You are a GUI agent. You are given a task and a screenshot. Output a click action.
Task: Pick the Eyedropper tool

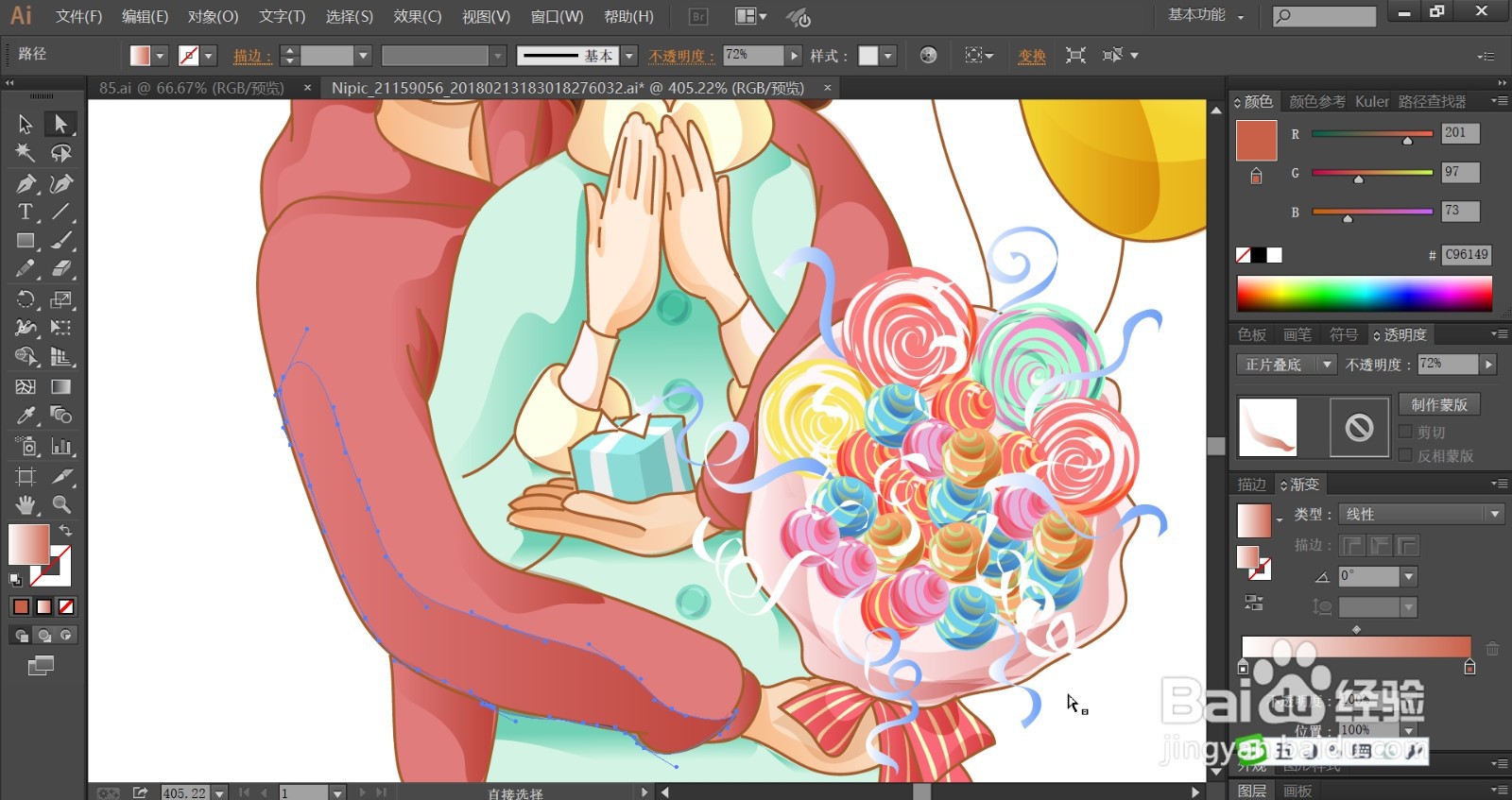pyautogui.click(x=26, y=416)
